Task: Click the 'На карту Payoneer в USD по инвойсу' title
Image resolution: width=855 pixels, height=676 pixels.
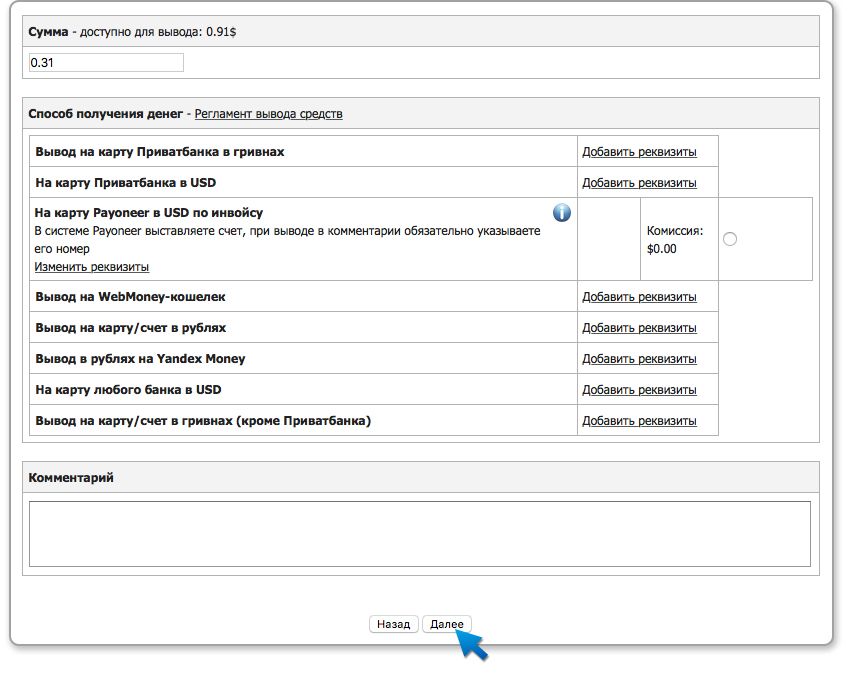Action: click(x=149, y=213)
